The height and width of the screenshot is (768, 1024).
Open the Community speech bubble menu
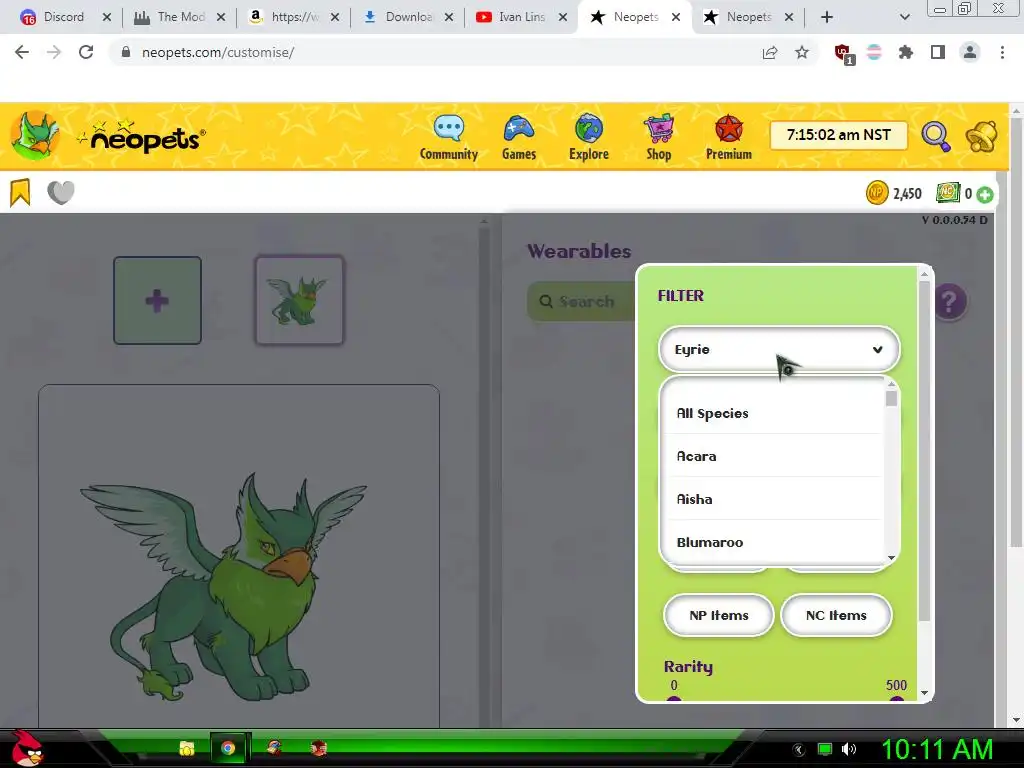tap(449, 137)
